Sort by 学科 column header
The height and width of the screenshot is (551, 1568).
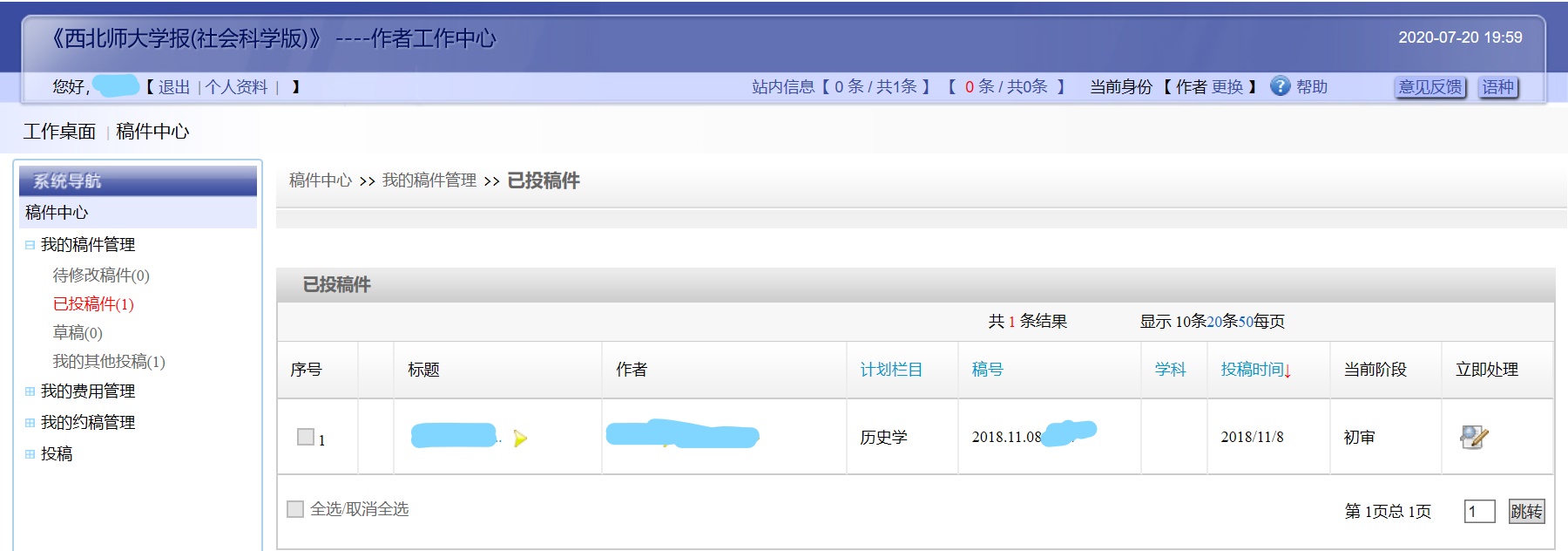(x=1171, y=370)
